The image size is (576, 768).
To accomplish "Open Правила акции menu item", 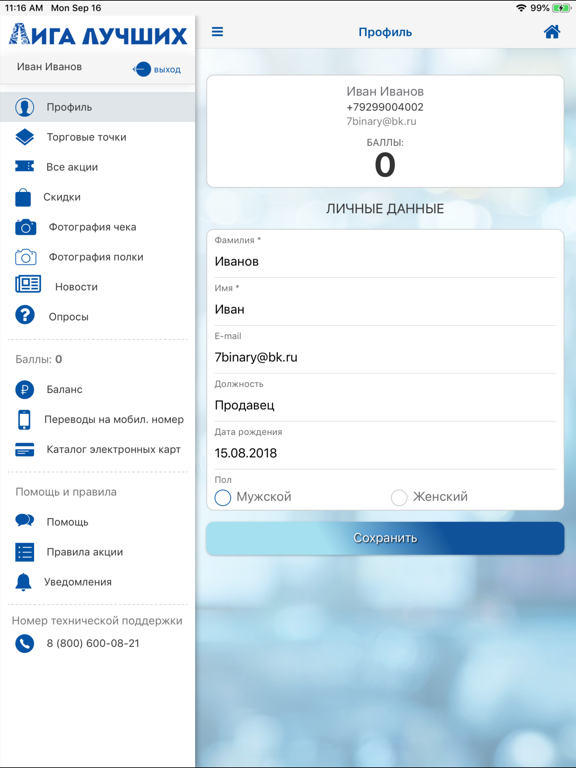I will point(97,552).
